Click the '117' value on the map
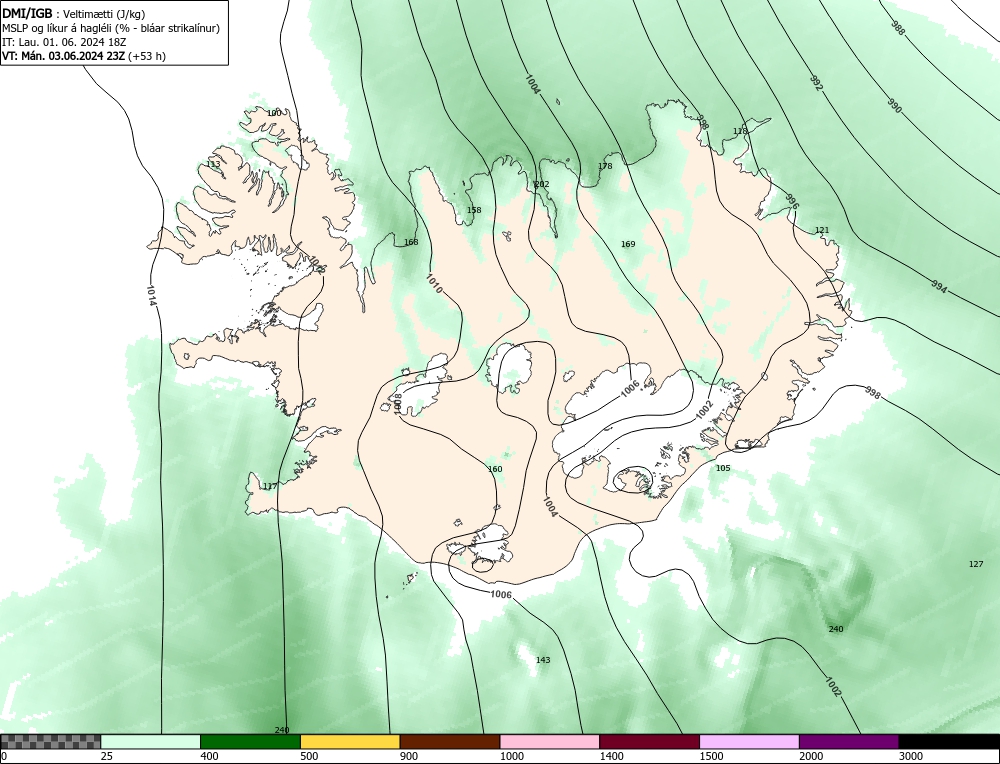Viewport: 1000px width, 764px height. pyautogui.click(x=270, y=486)
